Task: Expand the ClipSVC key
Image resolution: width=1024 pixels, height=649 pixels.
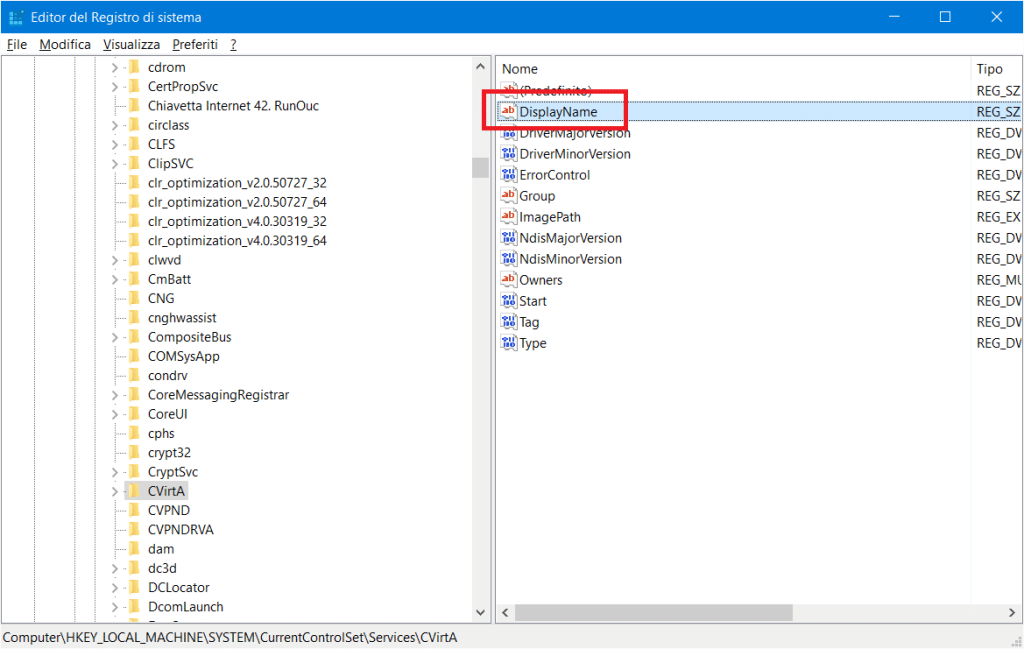Action: (x=115, y=164)
